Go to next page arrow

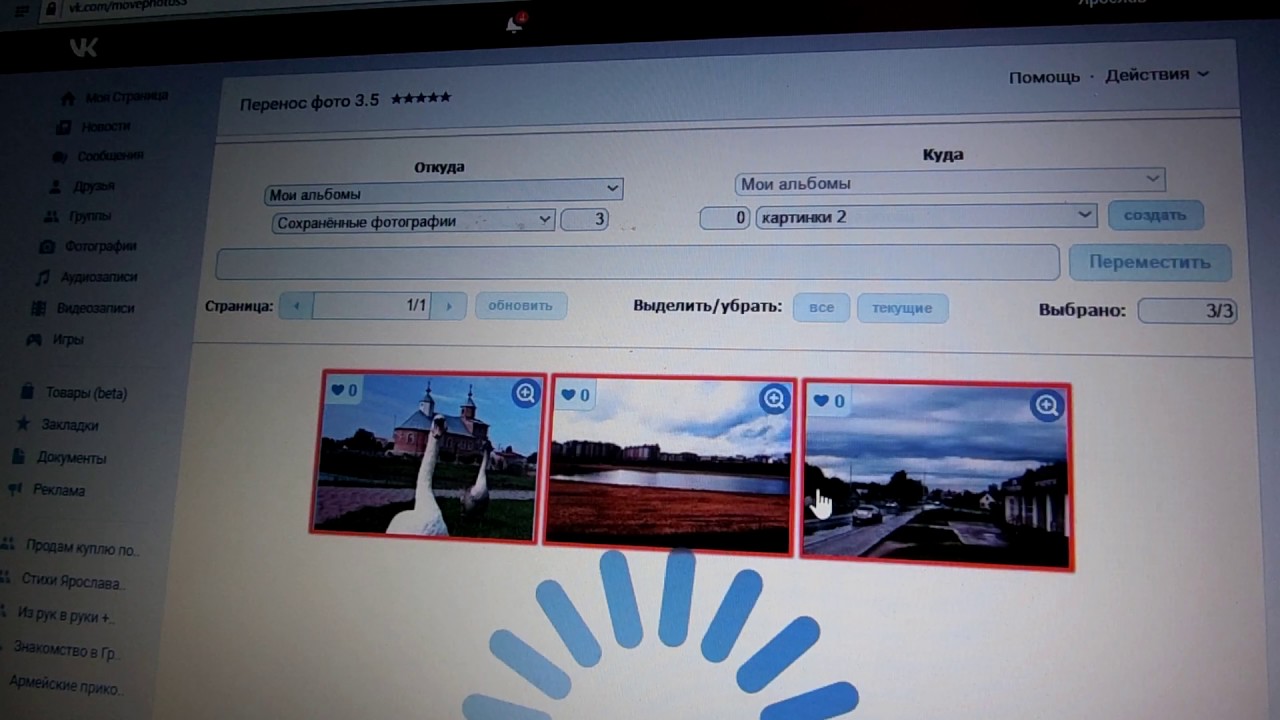click(449, 306)
